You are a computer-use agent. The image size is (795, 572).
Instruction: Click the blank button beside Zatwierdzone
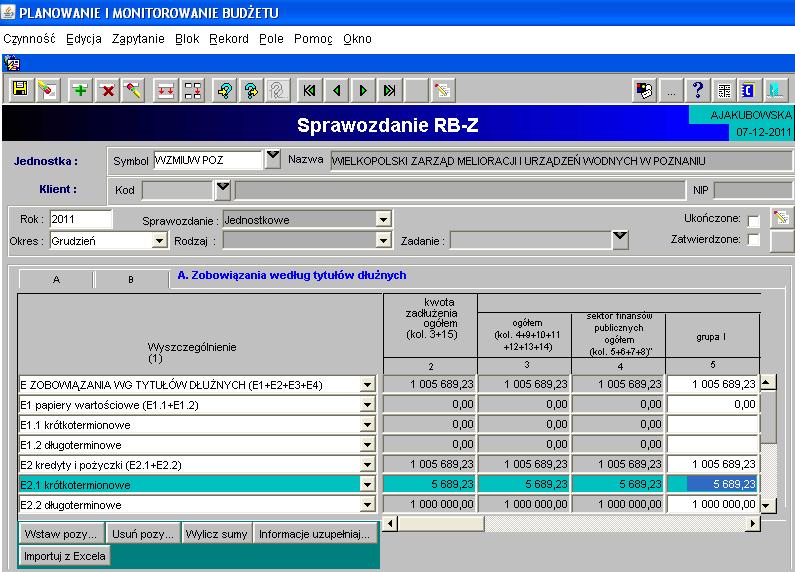(x=781, y=241)
